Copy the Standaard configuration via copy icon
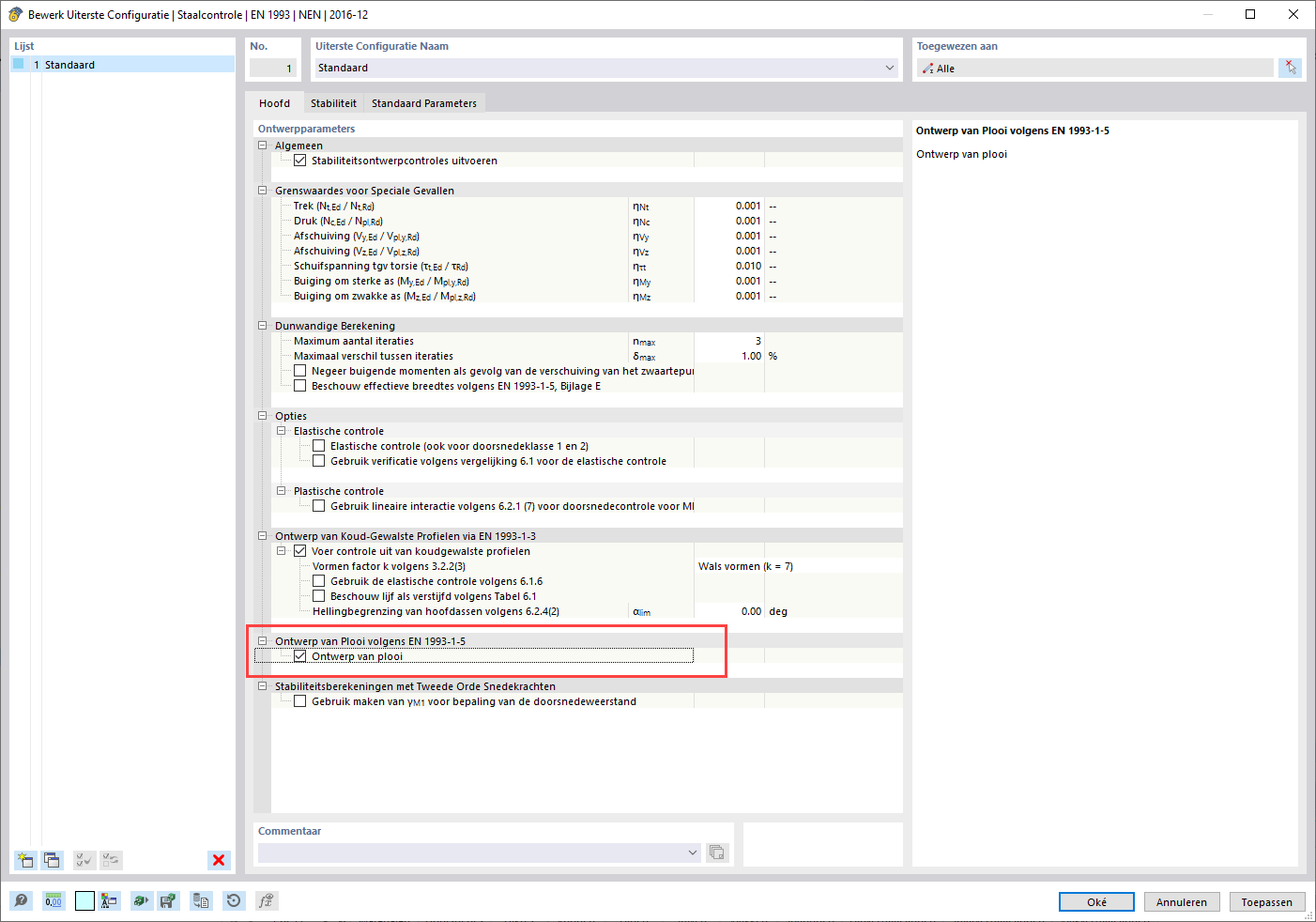This screenshot has height=922, width=1316. click(53, 860)
